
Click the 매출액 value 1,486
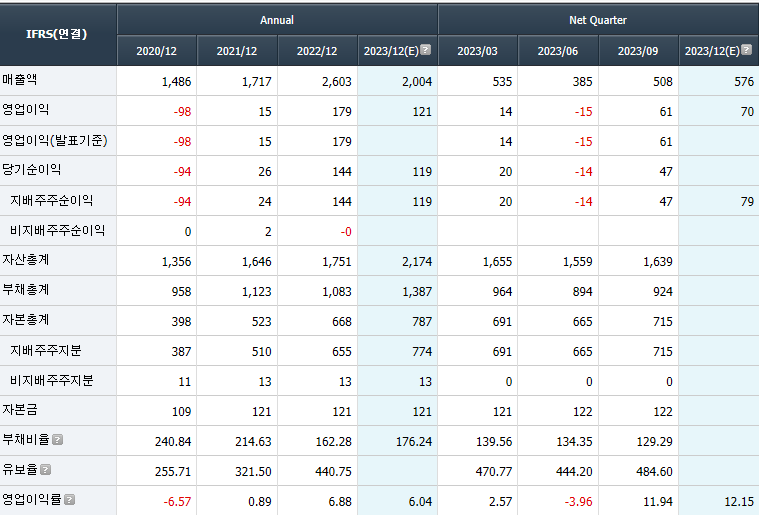pyautogui.click(x=176, y=82)
